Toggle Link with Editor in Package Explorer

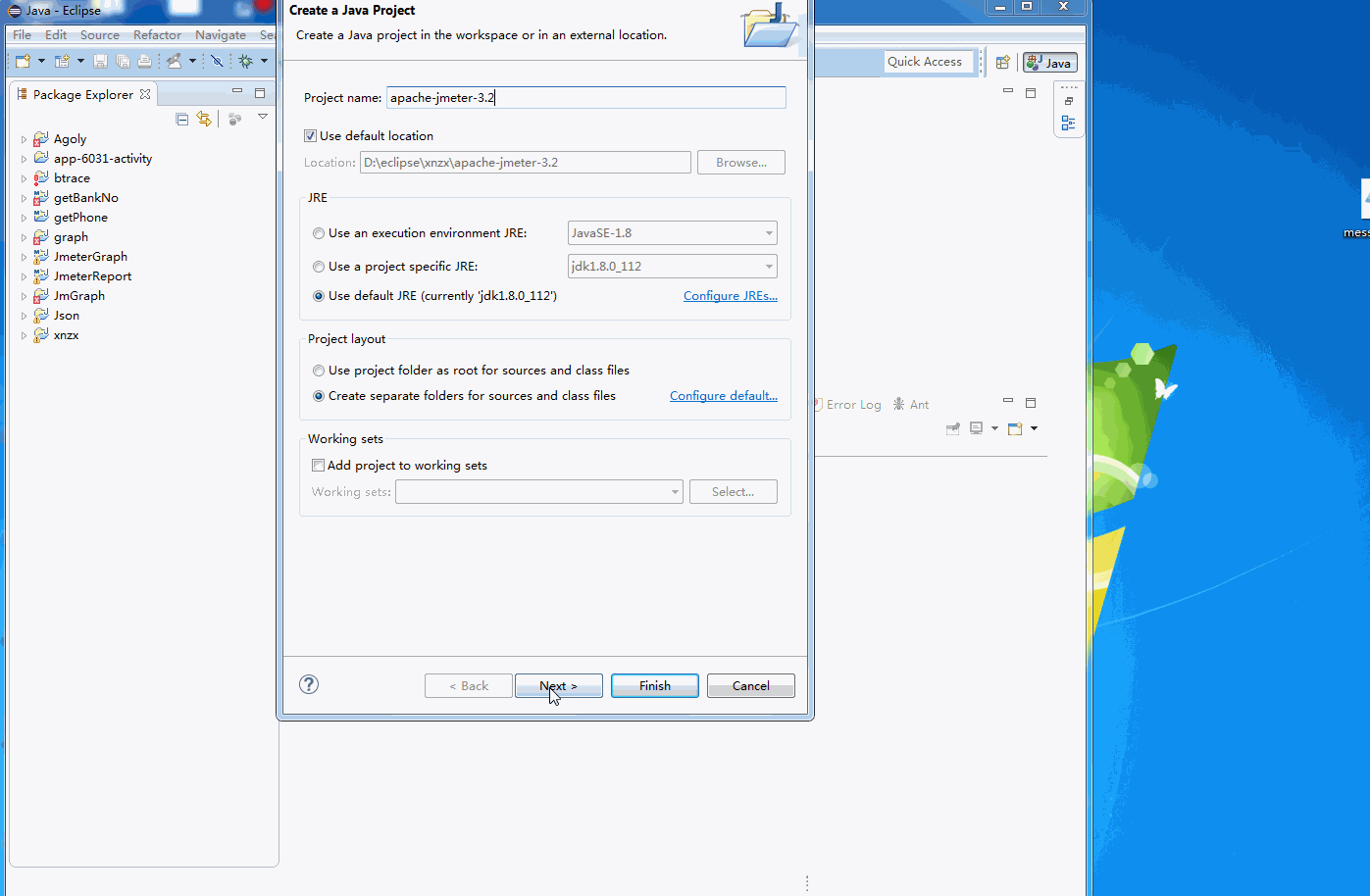tap(204, 119)
